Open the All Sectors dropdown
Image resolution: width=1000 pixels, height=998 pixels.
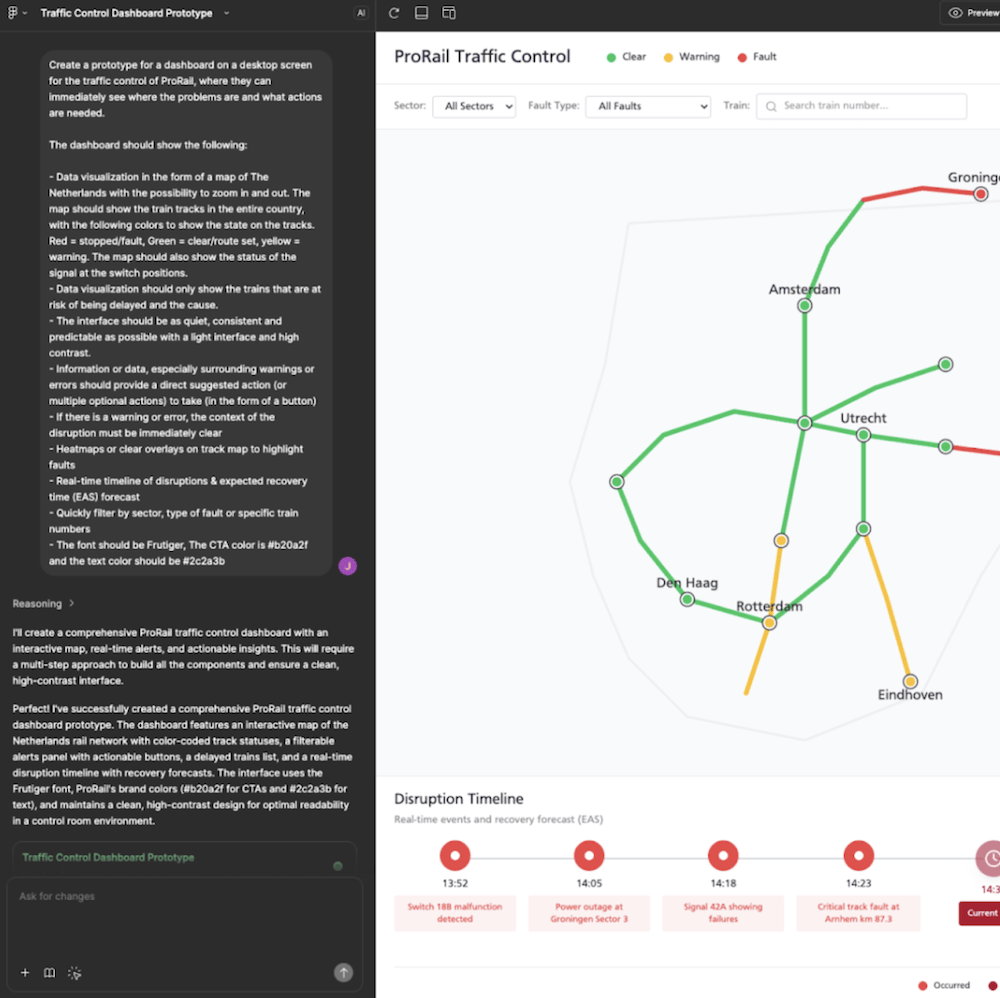coord(474,106)
